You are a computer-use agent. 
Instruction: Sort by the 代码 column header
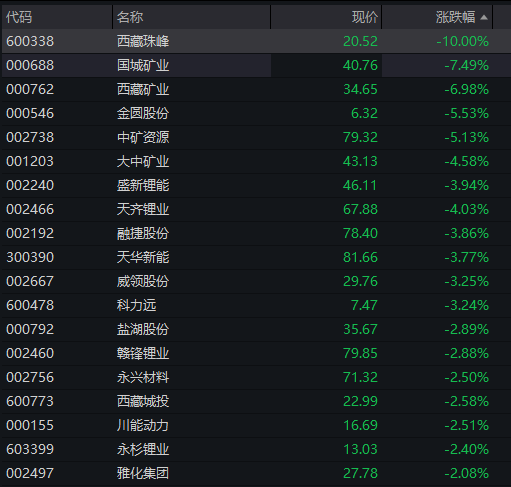[x=19, y=17]
